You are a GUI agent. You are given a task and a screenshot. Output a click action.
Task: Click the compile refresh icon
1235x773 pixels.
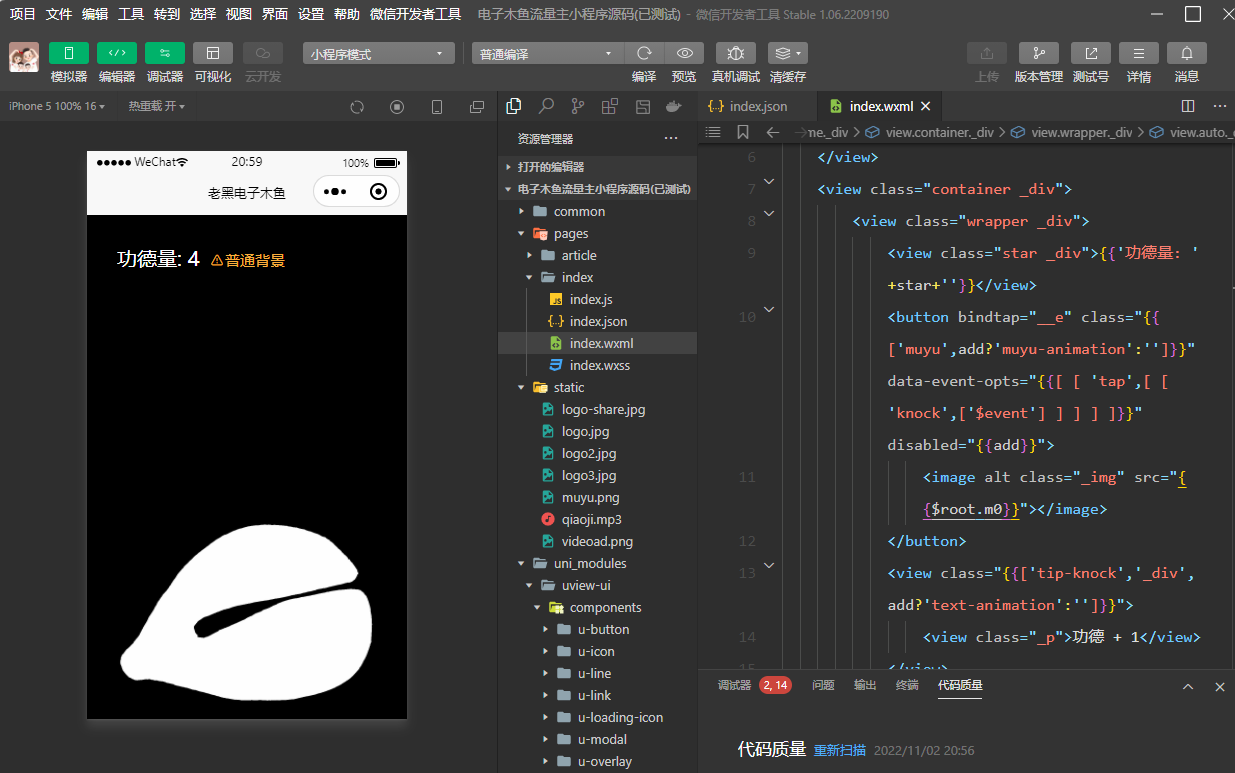click(x=644, y=53)
